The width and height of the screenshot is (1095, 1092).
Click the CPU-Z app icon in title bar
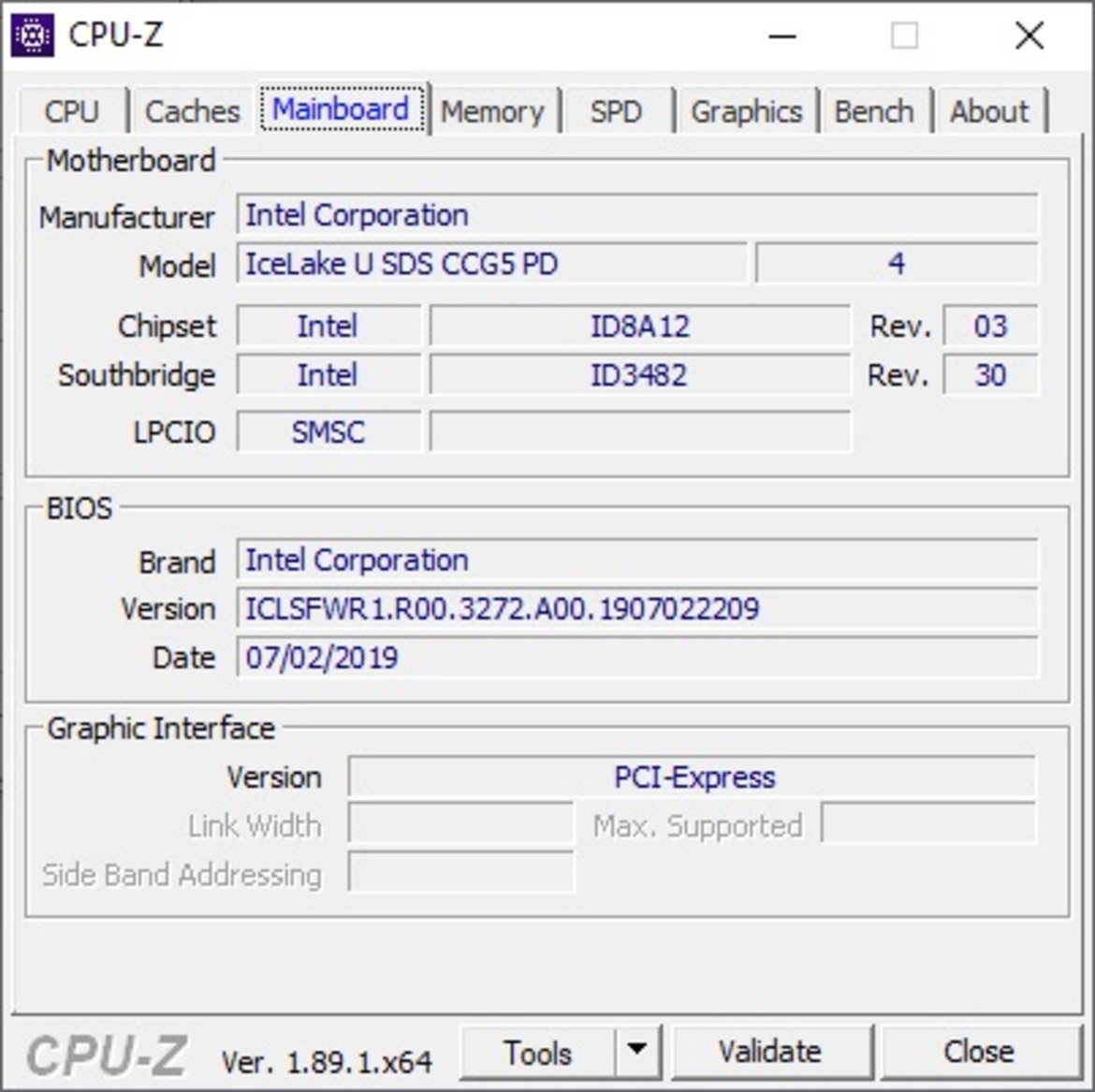(32, 35)
